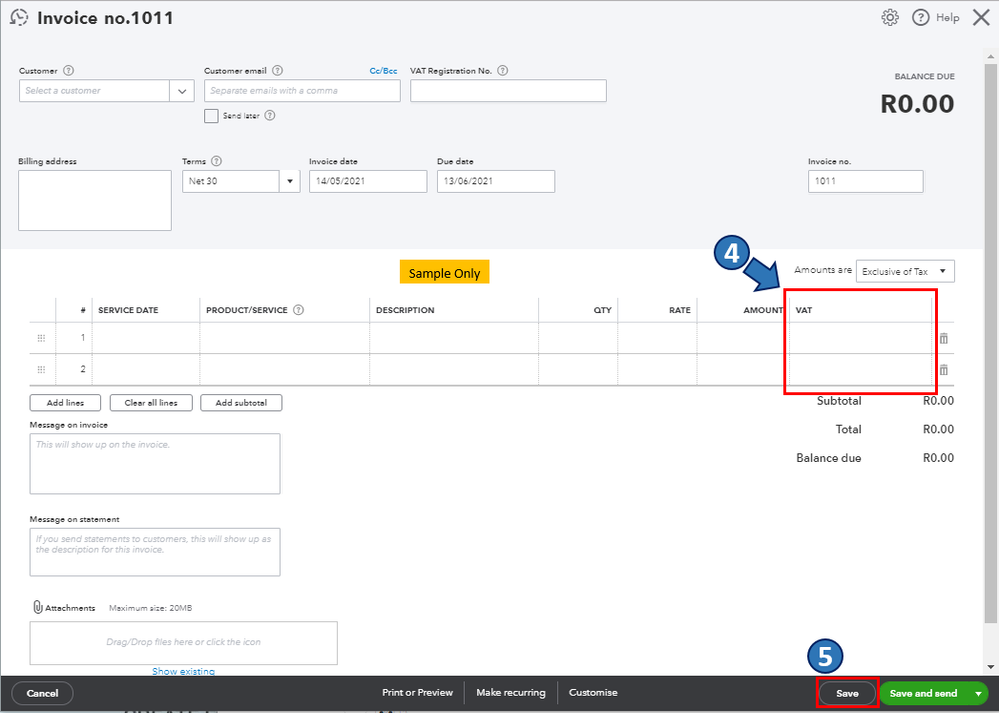Expand the Select a customer dropdown arrow
This screenshot has height=713, width=999.
tap(182, 91)
